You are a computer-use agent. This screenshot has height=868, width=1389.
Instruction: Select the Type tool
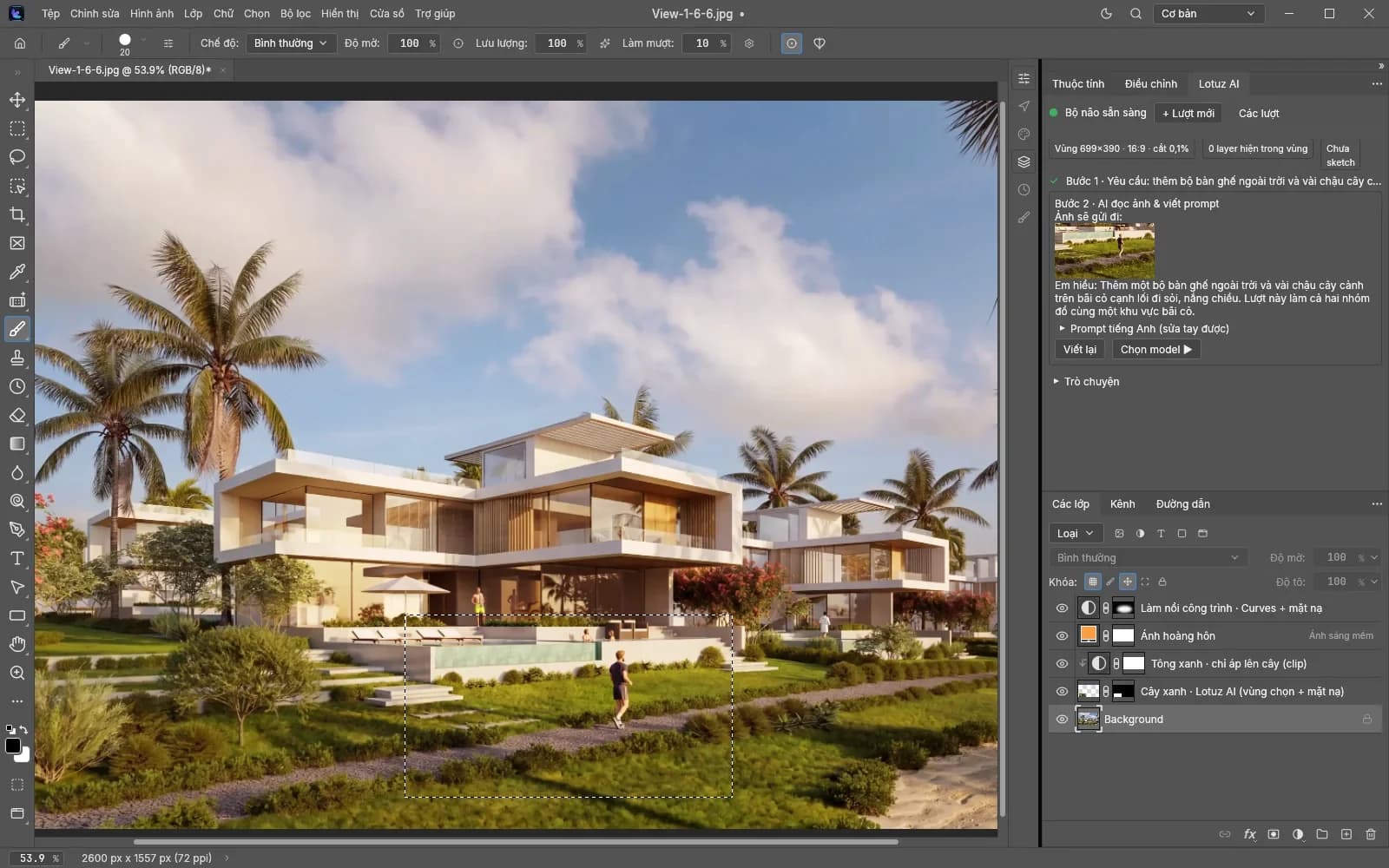click(16, 558)
